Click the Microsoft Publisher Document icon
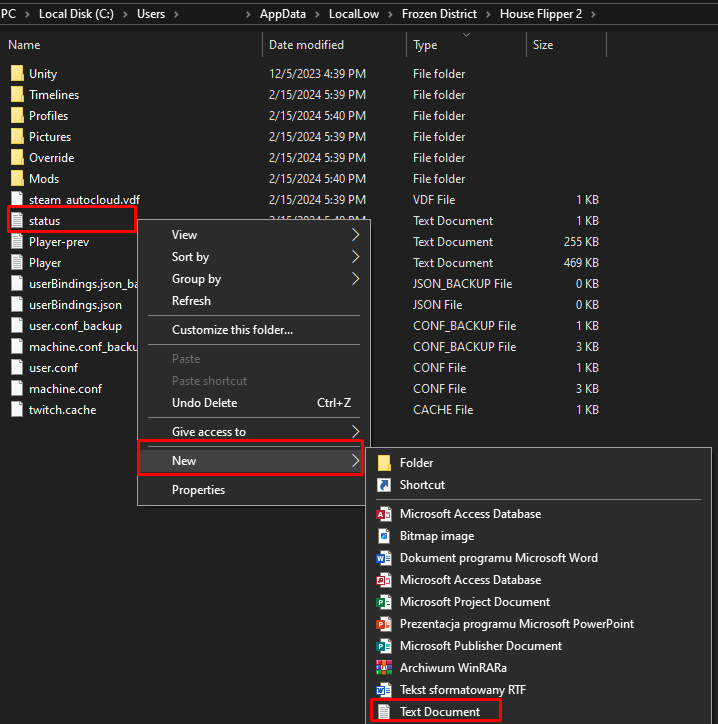This screenshot has height=724, width=718. point(383,646)
